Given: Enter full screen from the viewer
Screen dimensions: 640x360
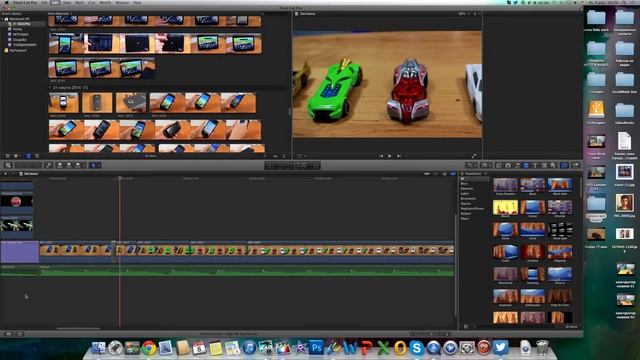Looking at the screenshot, I should click(474, 156).
